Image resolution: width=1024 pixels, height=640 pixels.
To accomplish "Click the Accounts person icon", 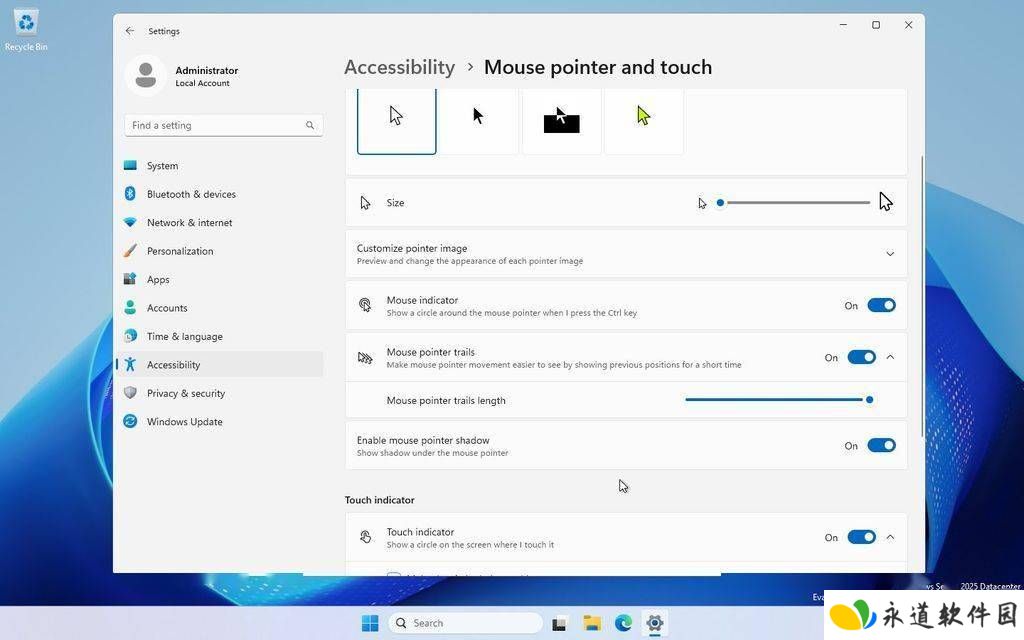I will coord(130,308).
